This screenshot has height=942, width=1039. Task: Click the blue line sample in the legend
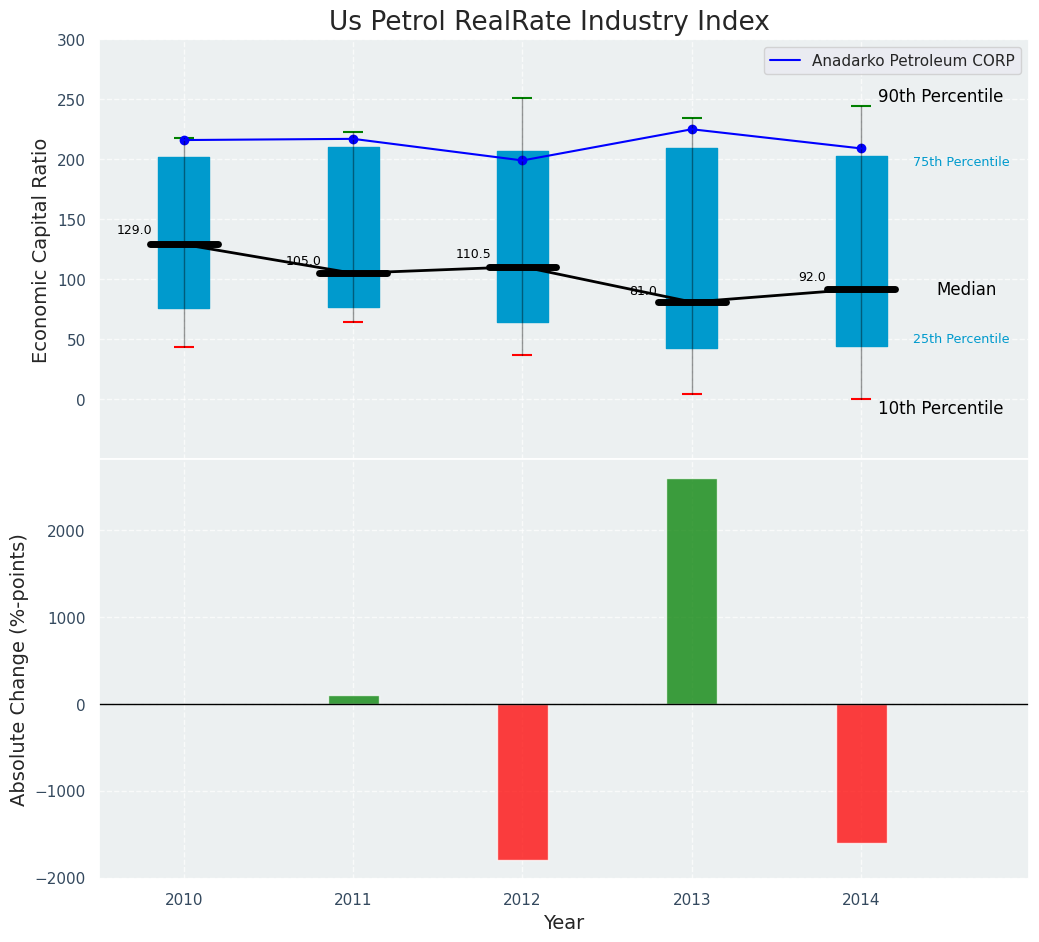click(787, 61)
